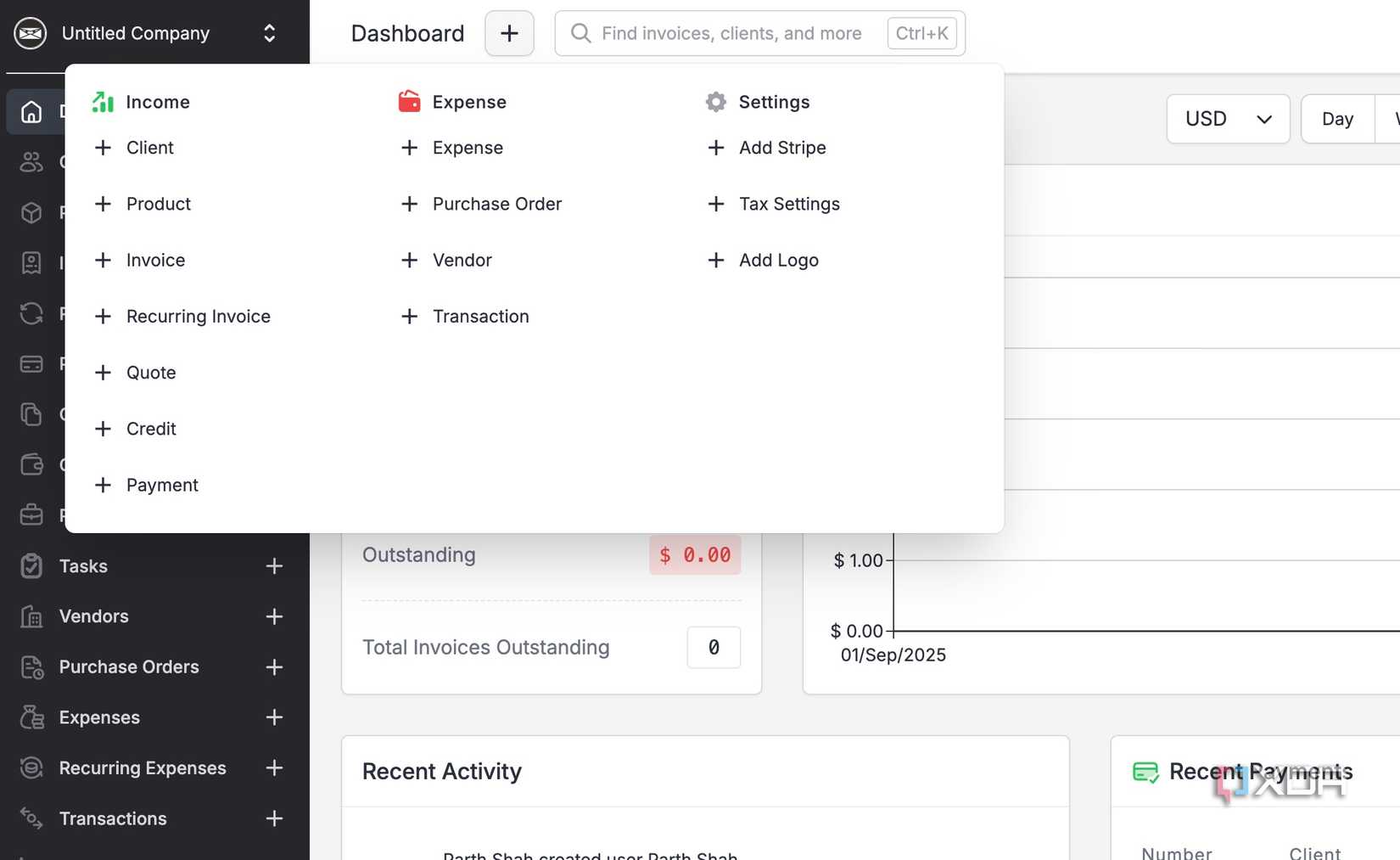This screenshot has height=860, width=1400.
Task: Click the Recent Activity heading
Action: tap(442, 772)
